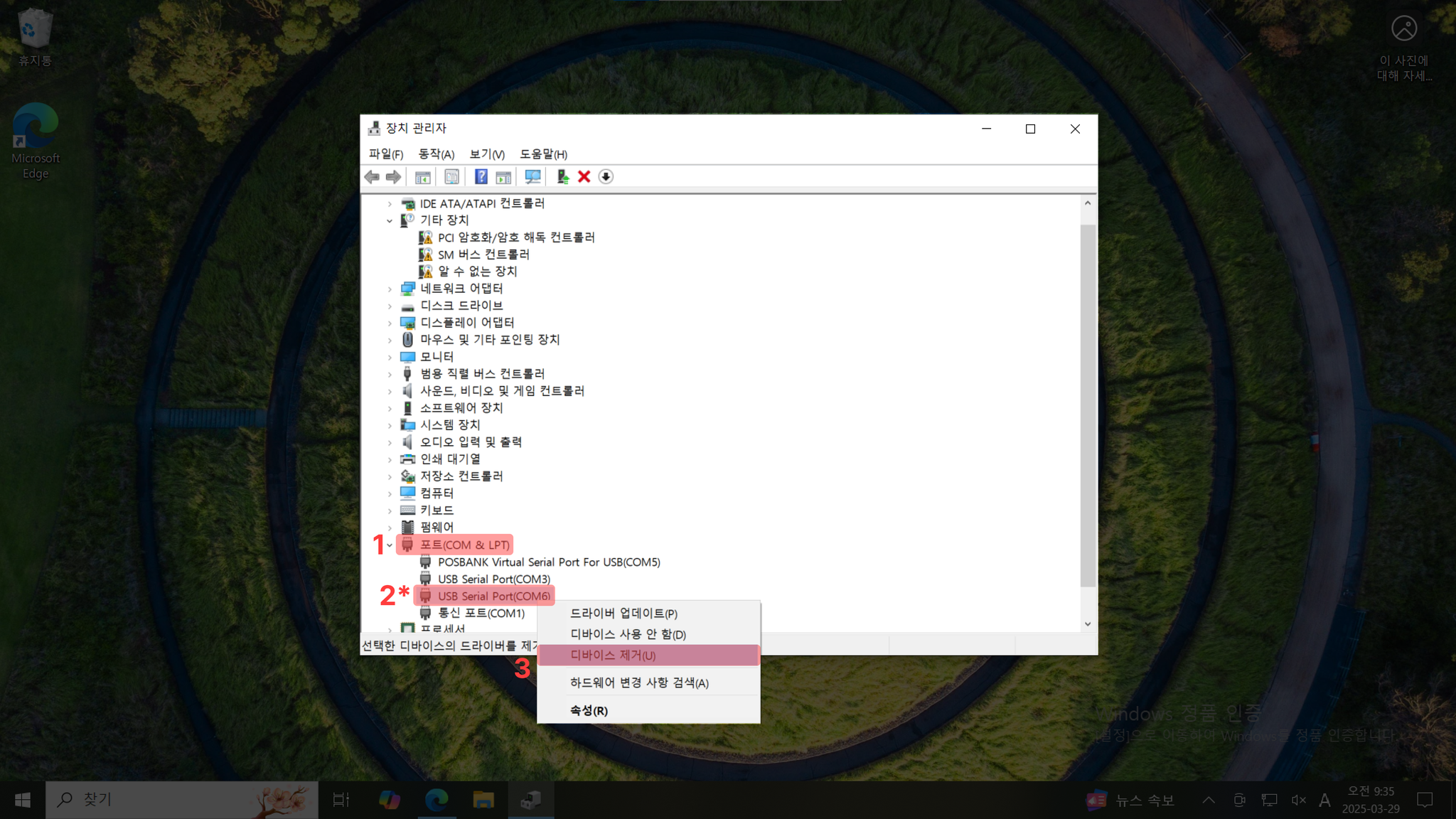This screenshot has width=1456, height=819.
Task: Select 통신 포트(COM1) device
Action: tap(481, 613)
